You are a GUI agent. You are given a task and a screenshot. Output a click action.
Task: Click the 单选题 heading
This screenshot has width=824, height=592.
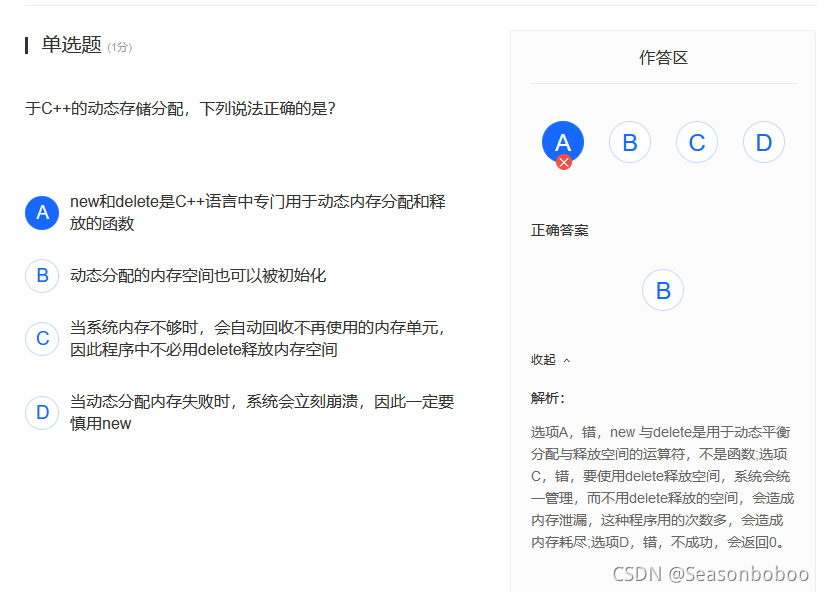tap(71, 45)
